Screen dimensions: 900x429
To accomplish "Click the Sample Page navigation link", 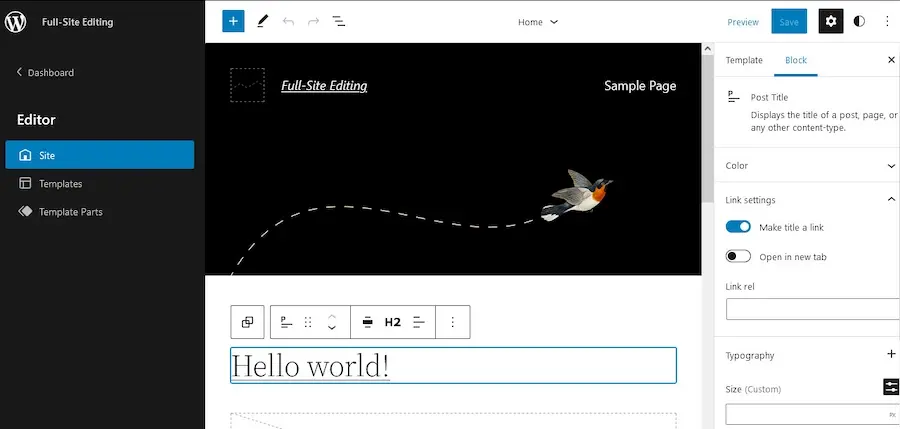I will tap(640, 86).
